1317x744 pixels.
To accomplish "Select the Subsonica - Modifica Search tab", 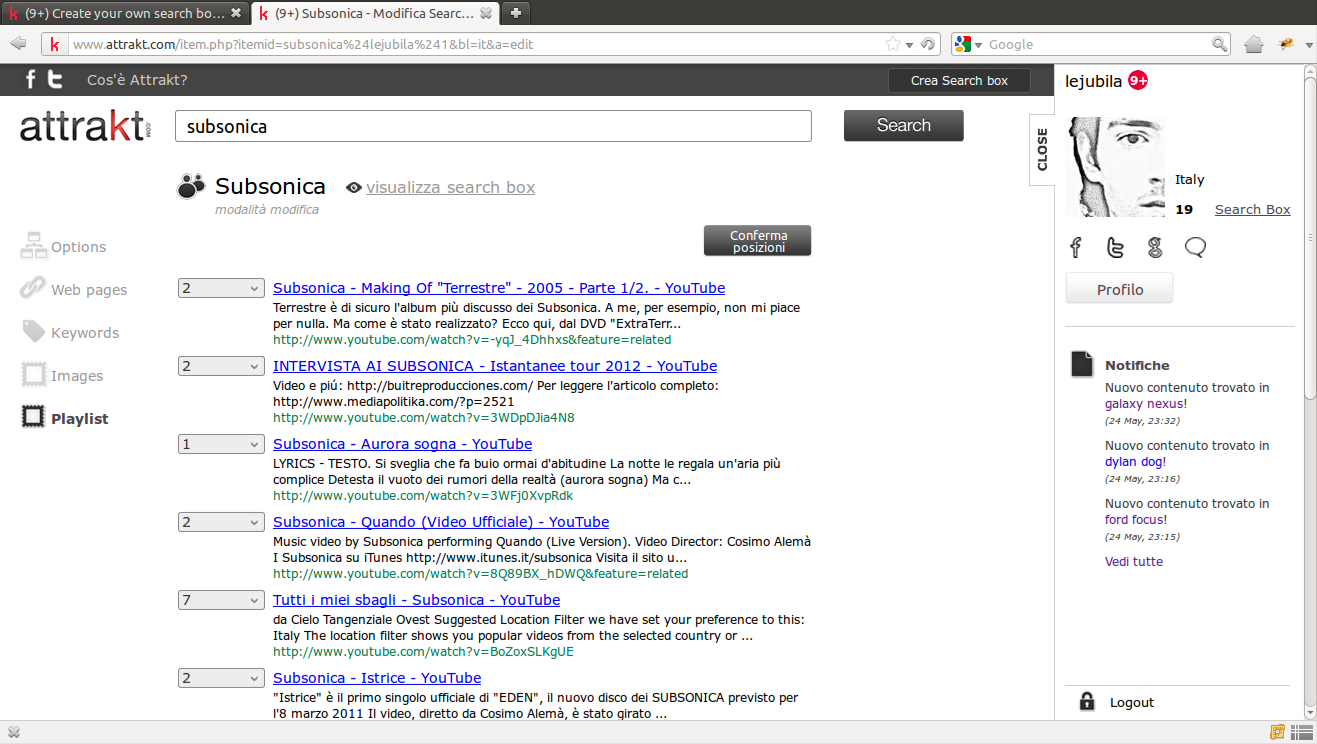I will pyautogui.click(x=374, y=13).
